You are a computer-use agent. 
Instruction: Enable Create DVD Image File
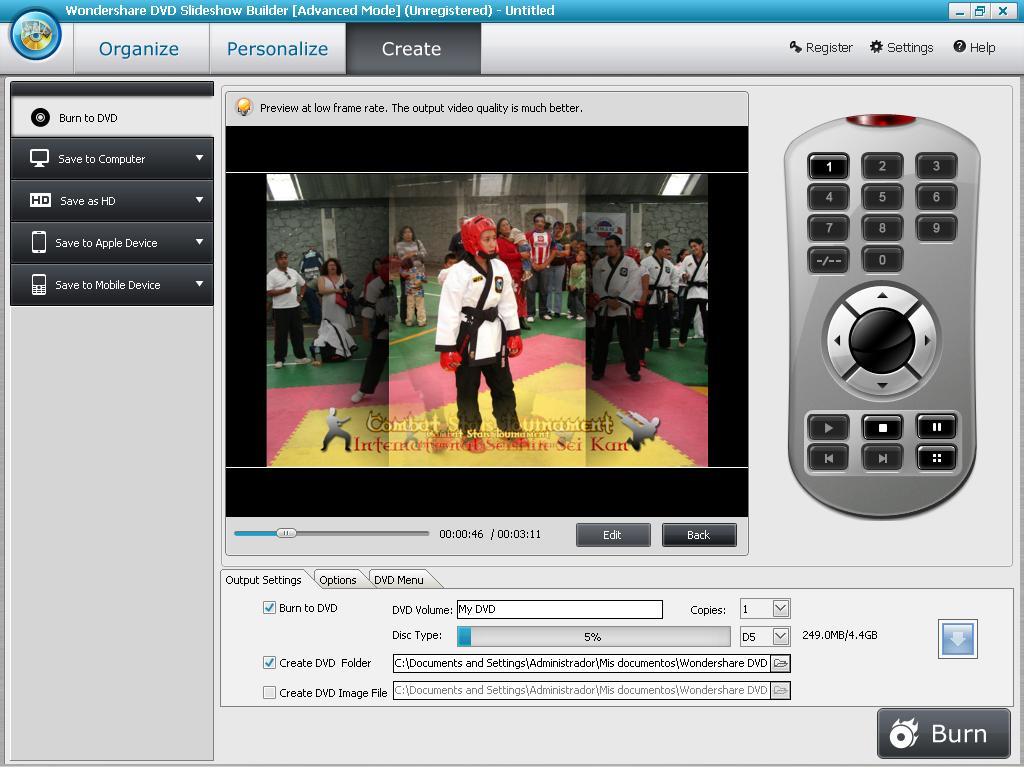click(x=268, y=690)
